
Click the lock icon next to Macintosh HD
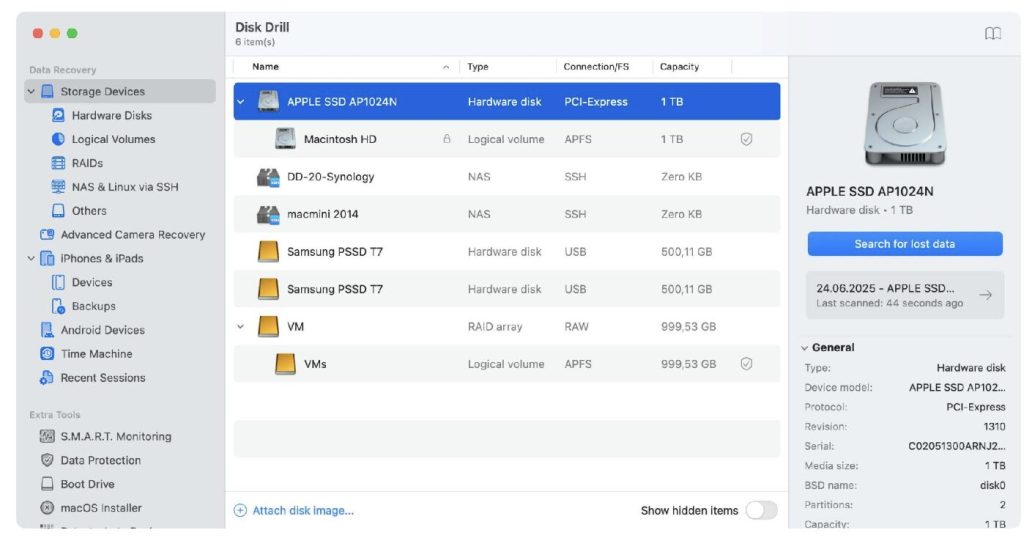coord(447,139)
